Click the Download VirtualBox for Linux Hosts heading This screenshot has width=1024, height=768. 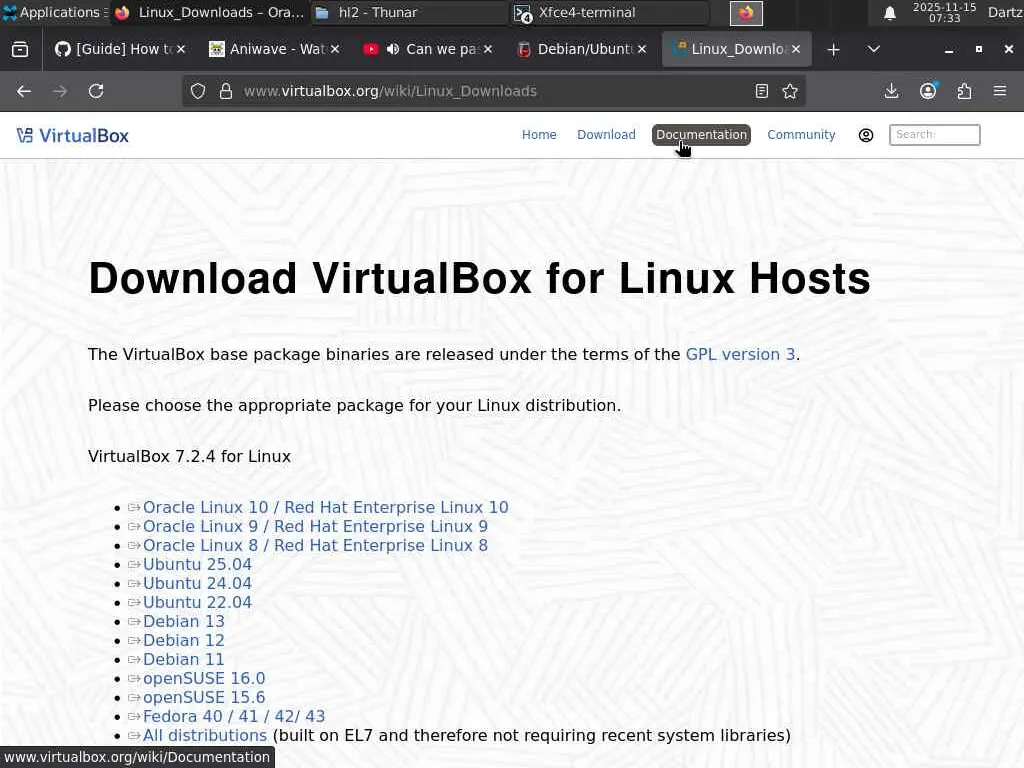point(479,278)
